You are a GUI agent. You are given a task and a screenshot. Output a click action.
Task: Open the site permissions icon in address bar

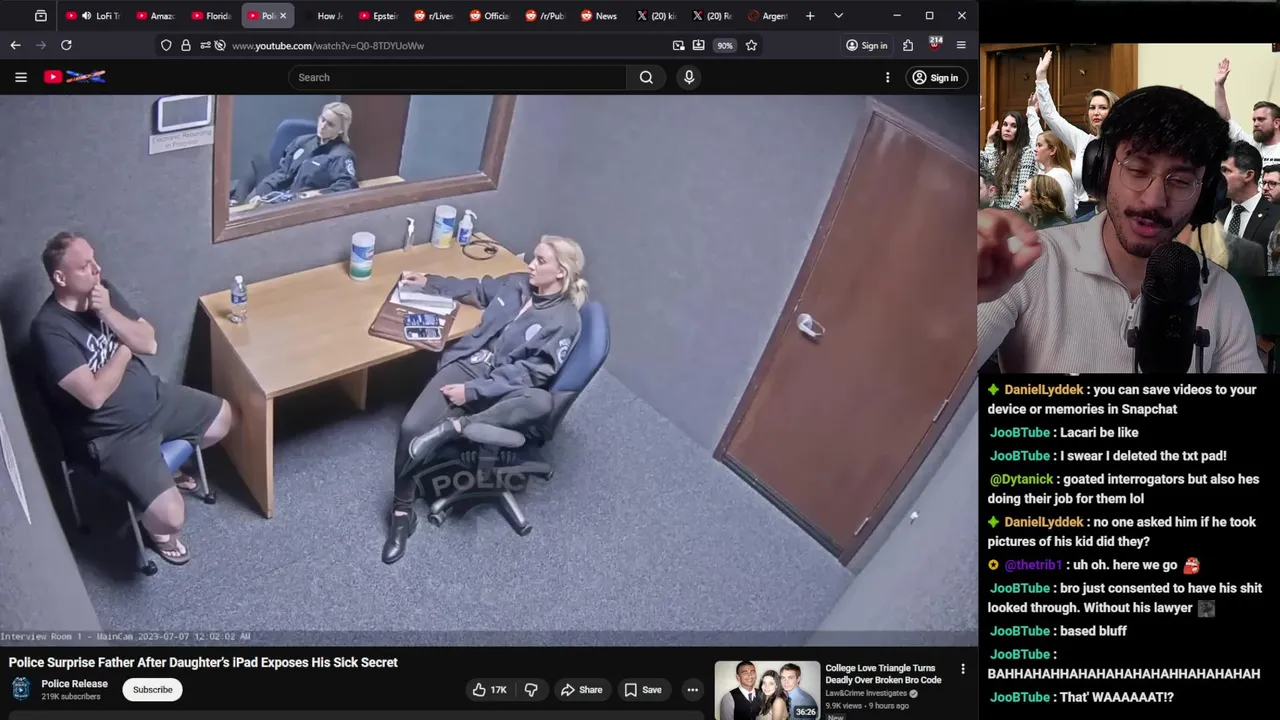[x=205, y=45]
